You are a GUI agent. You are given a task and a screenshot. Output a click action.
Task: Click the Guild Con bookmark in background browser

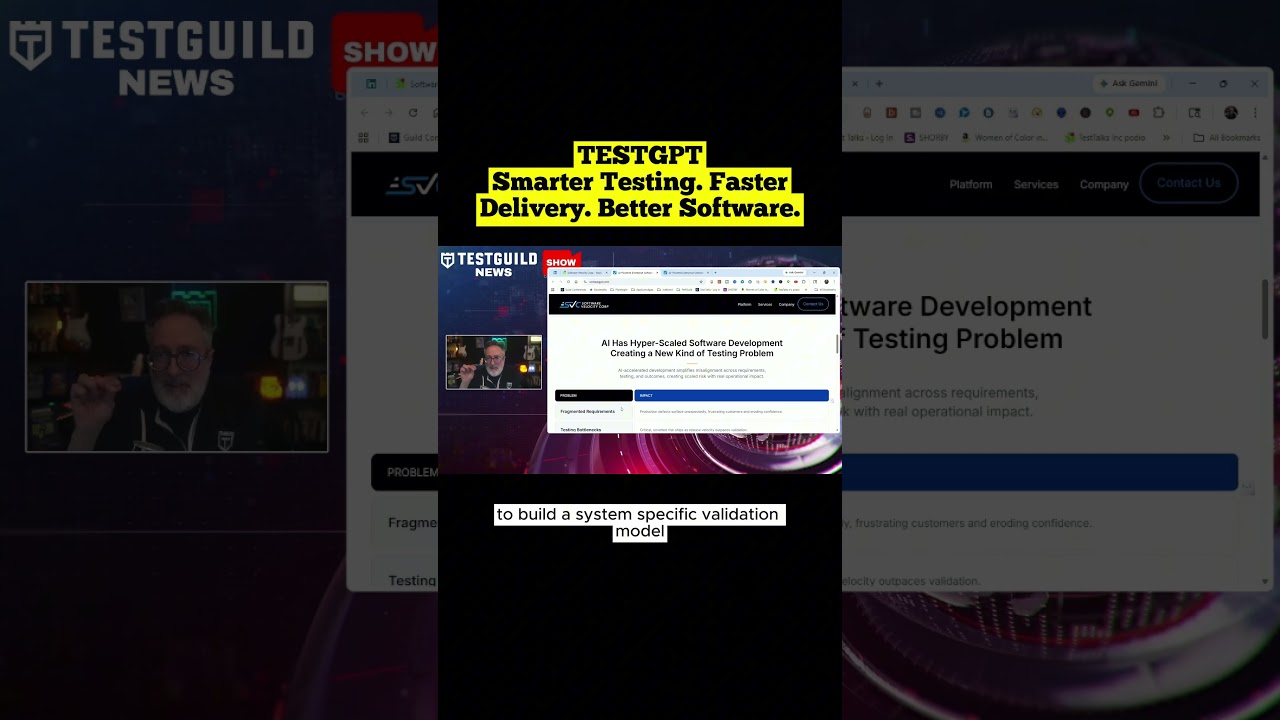pyautogui.click(x=413, y=138)
